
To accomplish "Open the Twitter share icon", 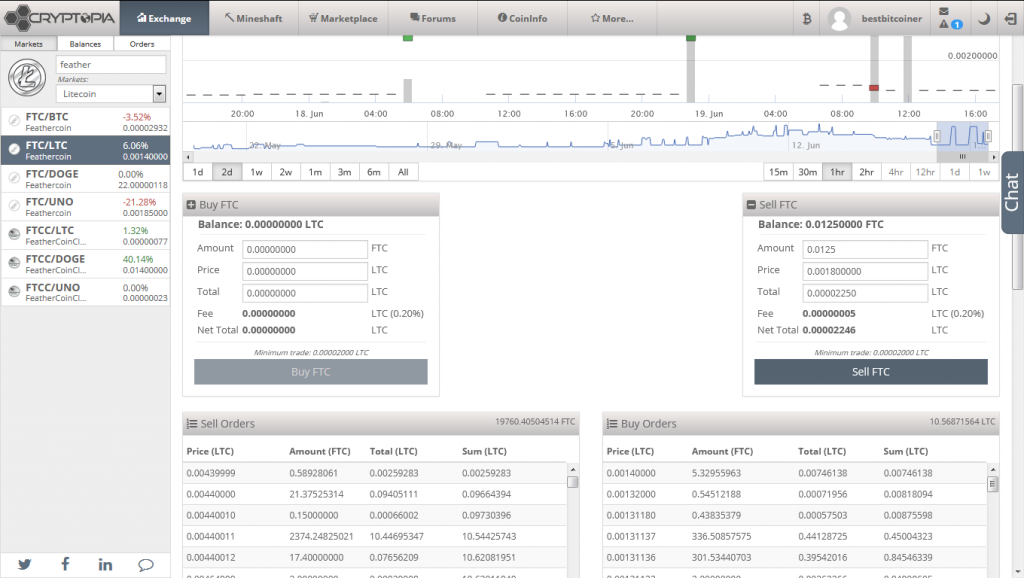I will click(25, 564).
